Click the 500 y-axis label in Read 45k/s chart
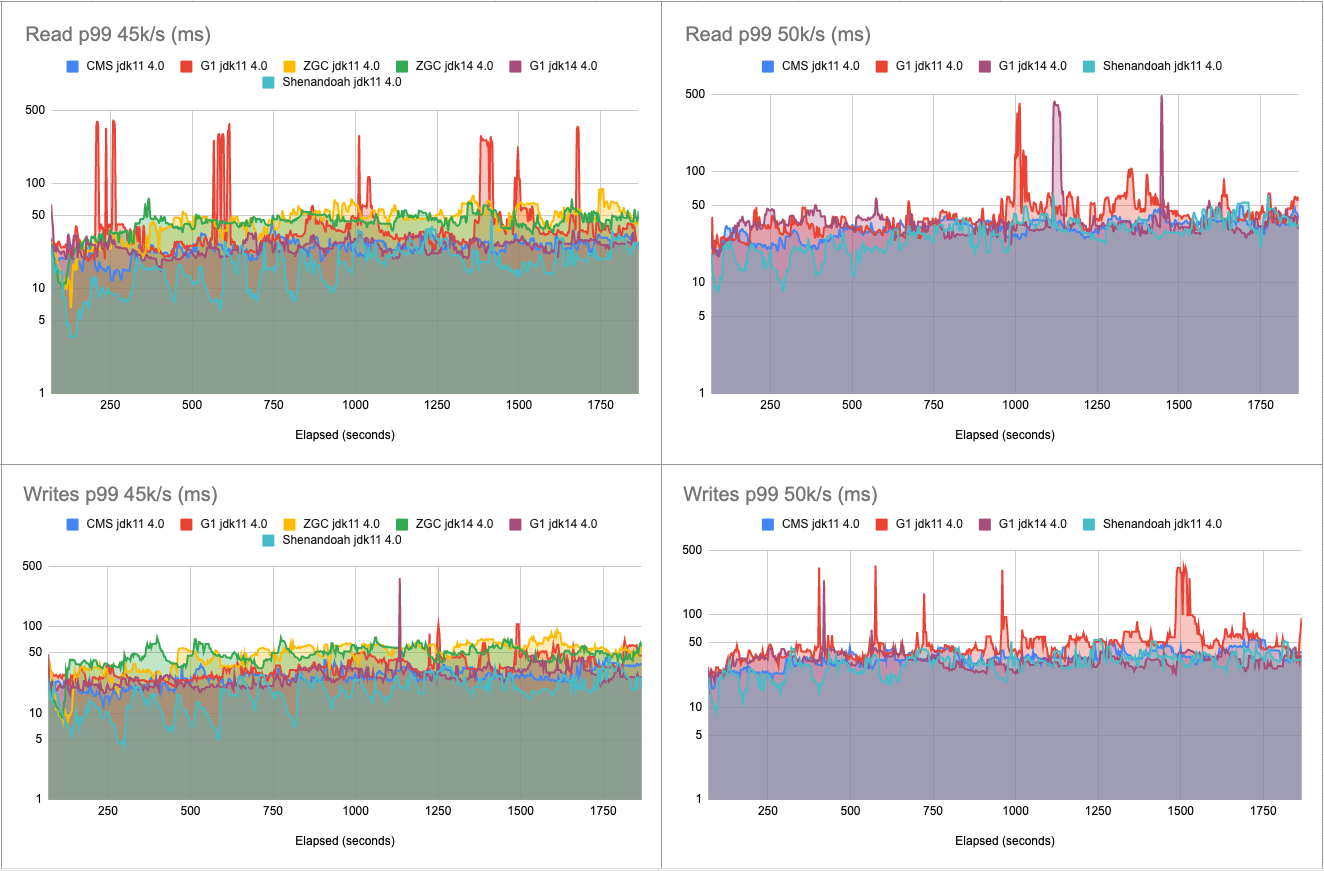The width and height of the screenshot is (1324, 871). pyautogui.click(x=35, y=111)
